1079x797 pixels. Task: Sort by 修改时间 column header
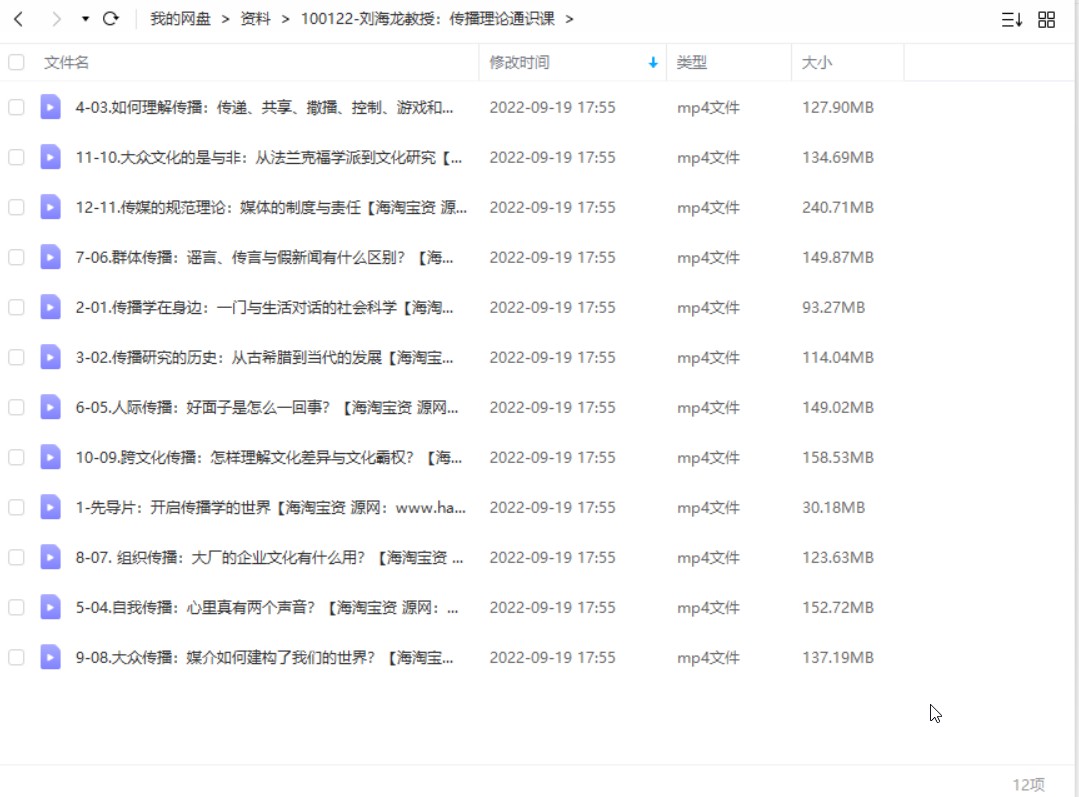click(520, 63)
